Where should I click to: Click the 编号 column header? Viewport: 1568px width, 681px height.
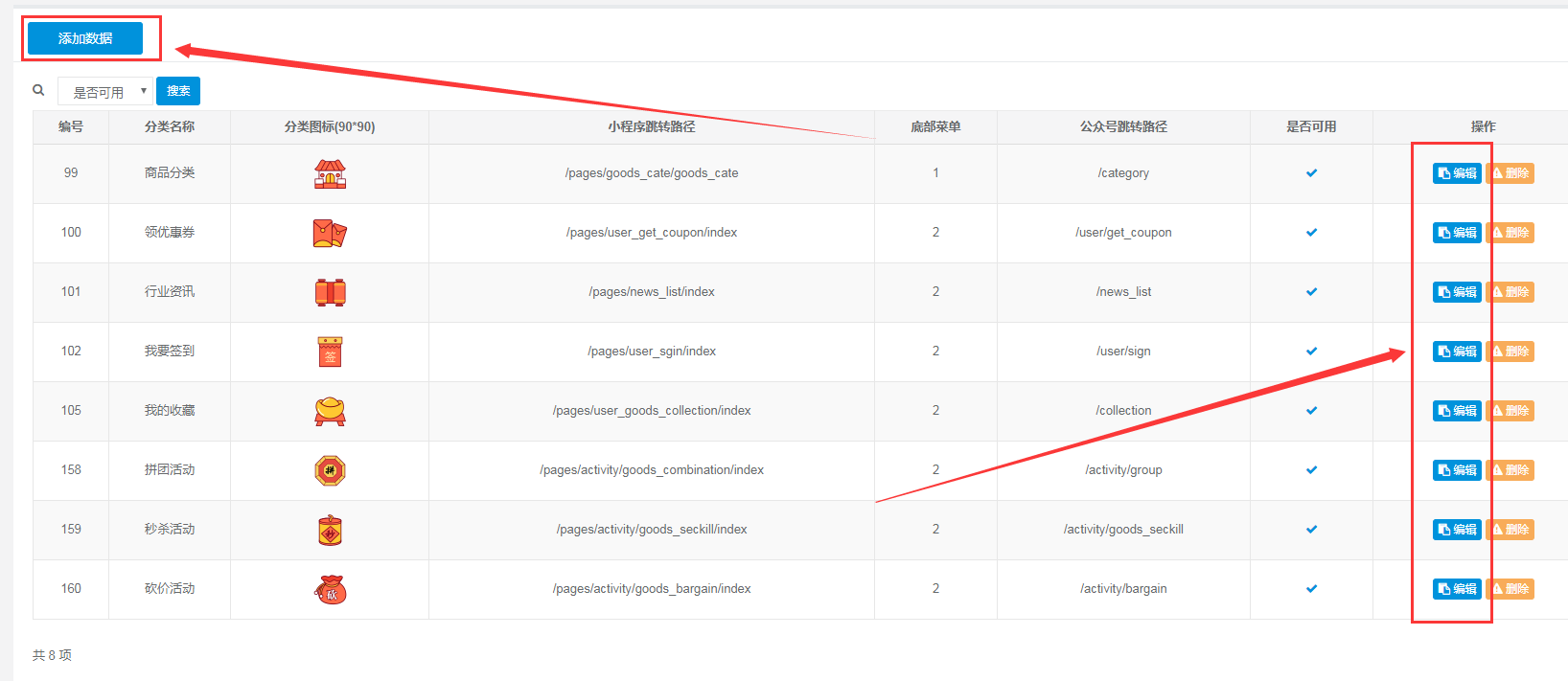coord(71,126)
